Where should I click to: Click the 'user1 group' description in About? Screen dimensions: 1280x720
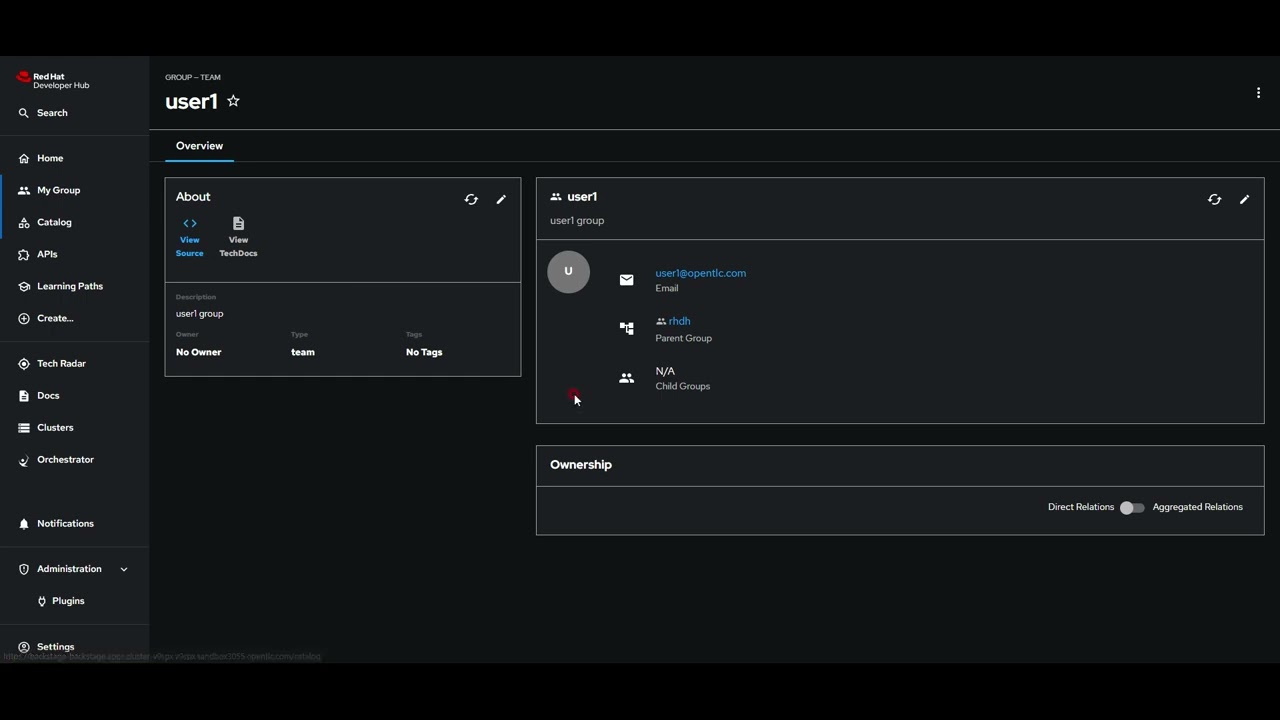click(x=199, y=314)
